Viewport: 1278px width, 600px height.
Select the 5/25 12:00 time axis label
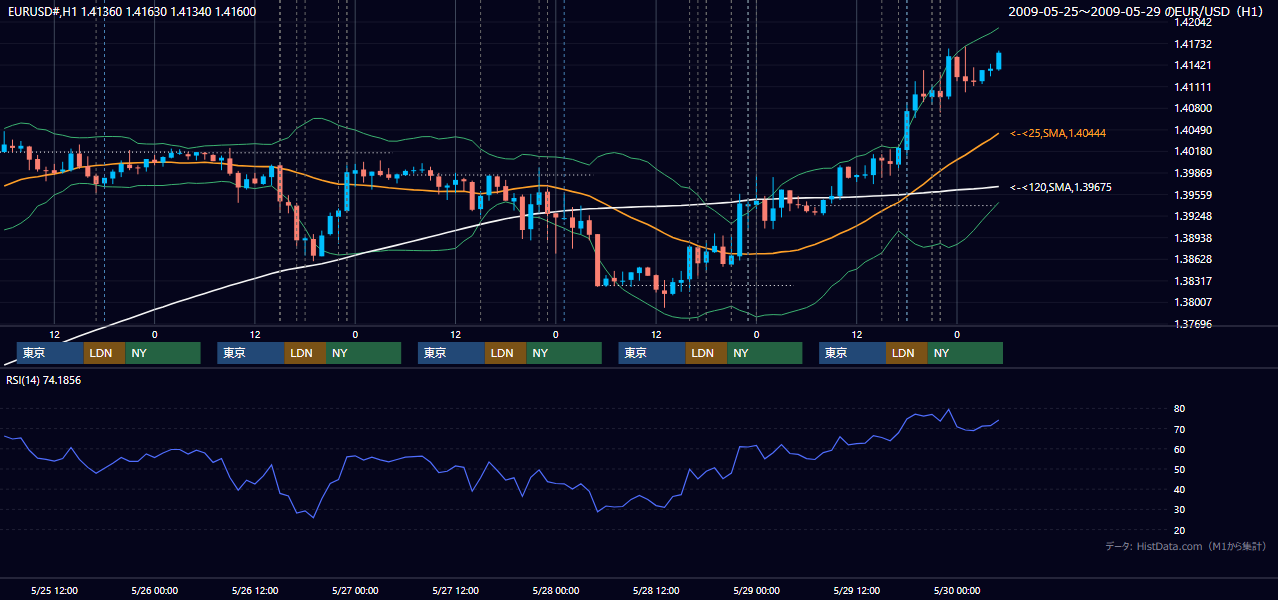tap(55, 591)
